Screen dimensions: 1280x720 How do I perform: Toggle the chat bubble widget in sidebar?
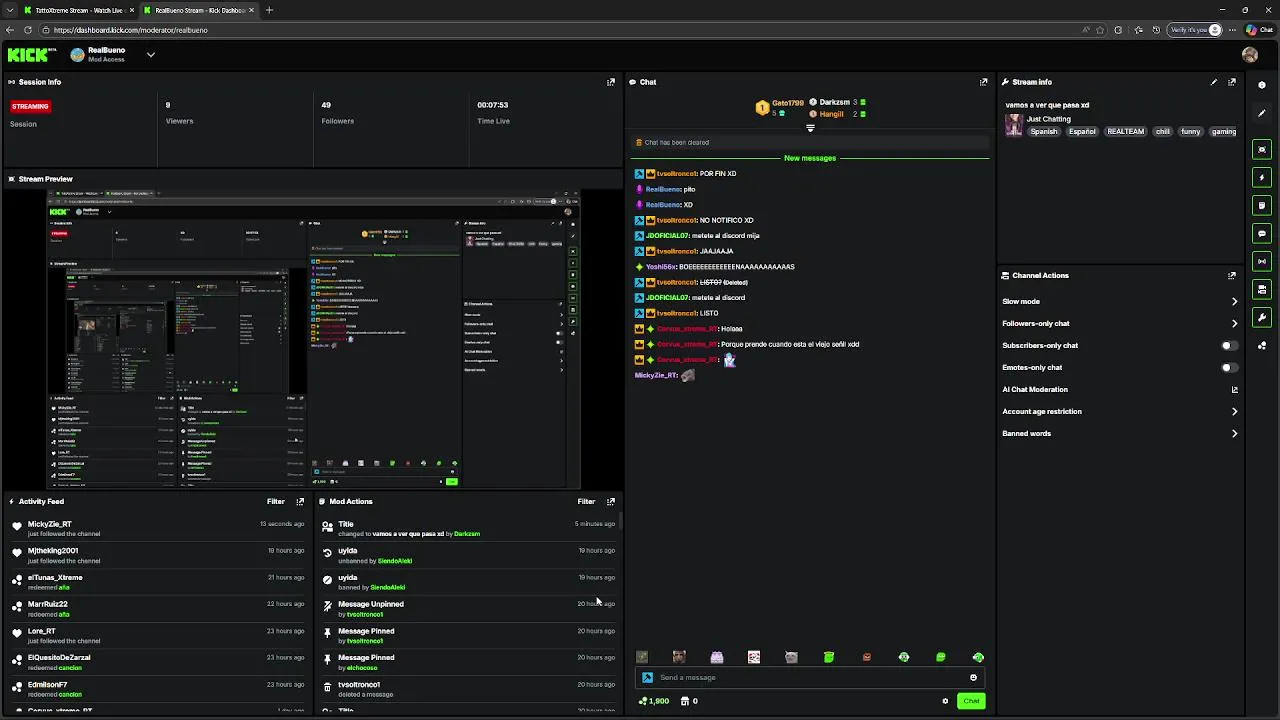pos(1262,233)
